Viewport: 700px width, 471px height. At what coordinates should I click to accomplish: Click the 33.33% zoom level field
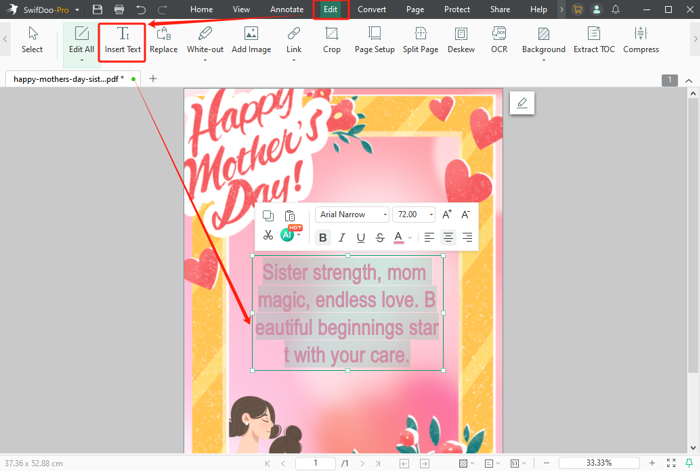click(x=599, y=463)
